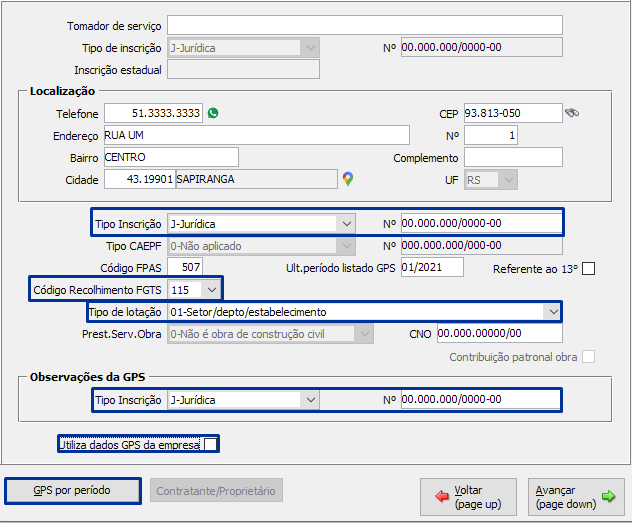Viewport: 632px width, 523px height.
Task: Click the Complemento field
Action: point(513,157)
